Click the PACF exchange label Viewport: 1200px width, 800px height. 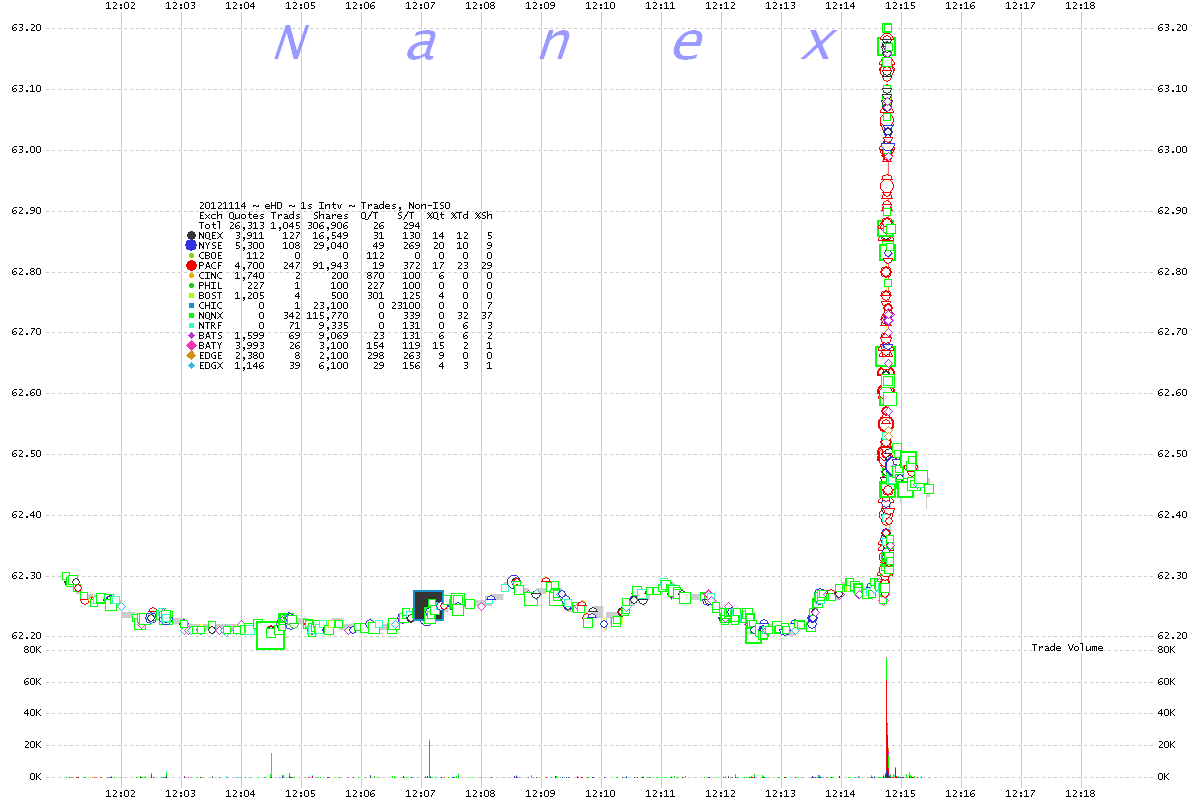tap(210, 265)
